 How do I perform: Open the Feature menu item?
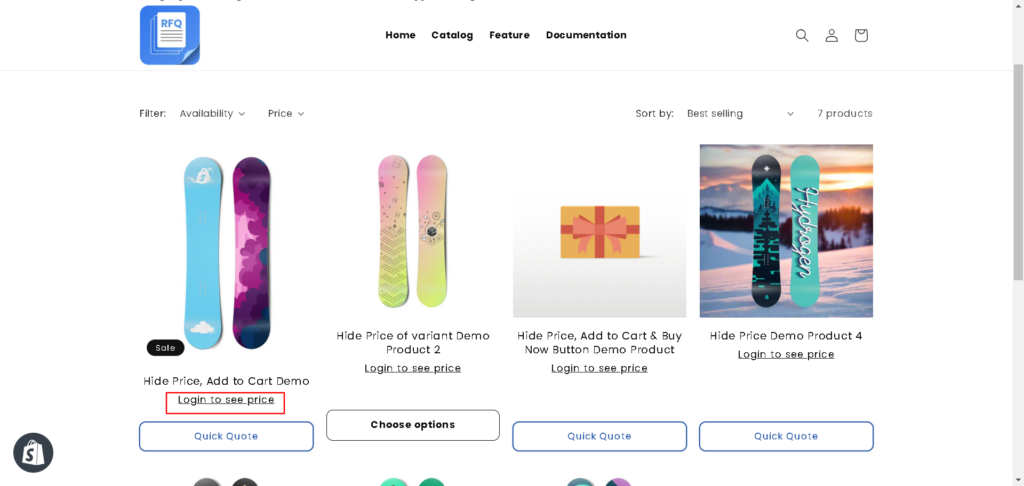[509, 35]
